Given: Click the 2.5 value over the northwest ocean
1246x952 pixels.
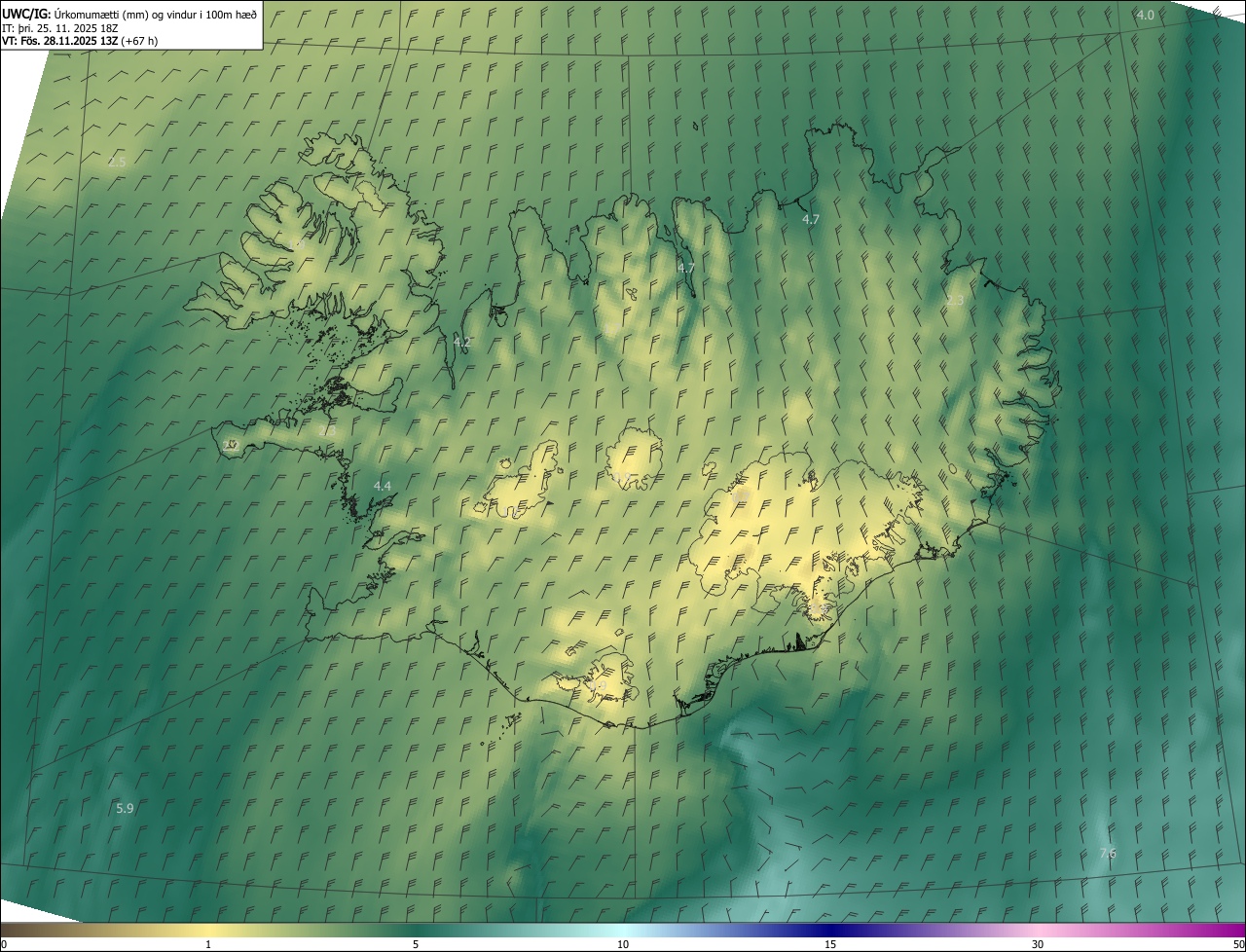Looking at the screenshot, I should [117, 162].
